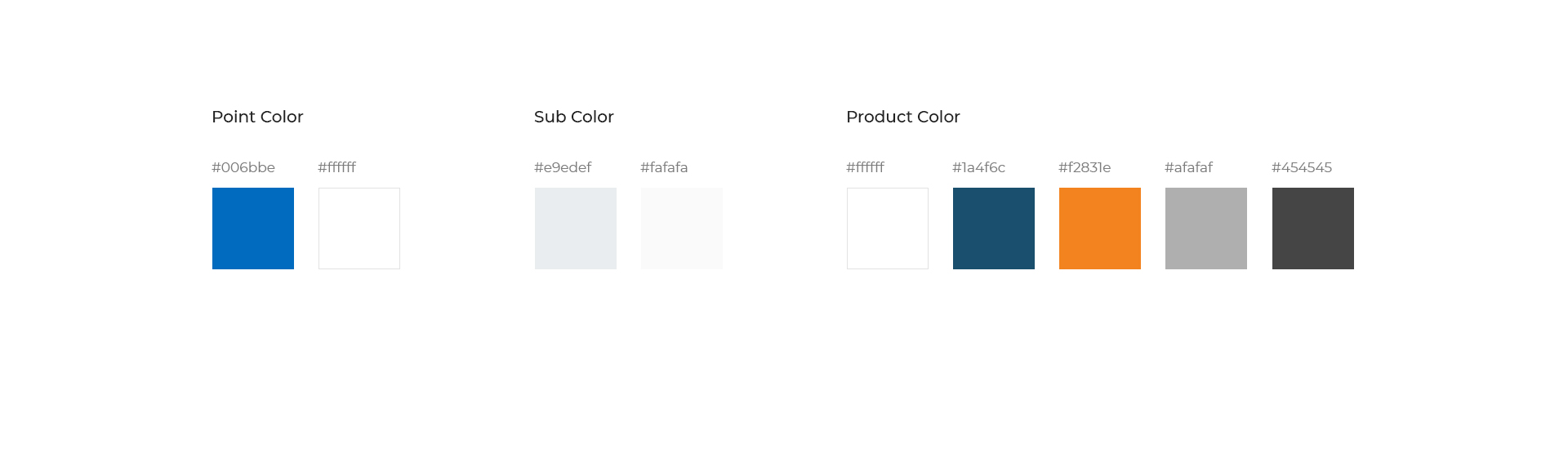The width and height of the screenshot is (1568, 457).
Task: Click the #1a4f6c hex code label
Action: click(x=978, y=167)
